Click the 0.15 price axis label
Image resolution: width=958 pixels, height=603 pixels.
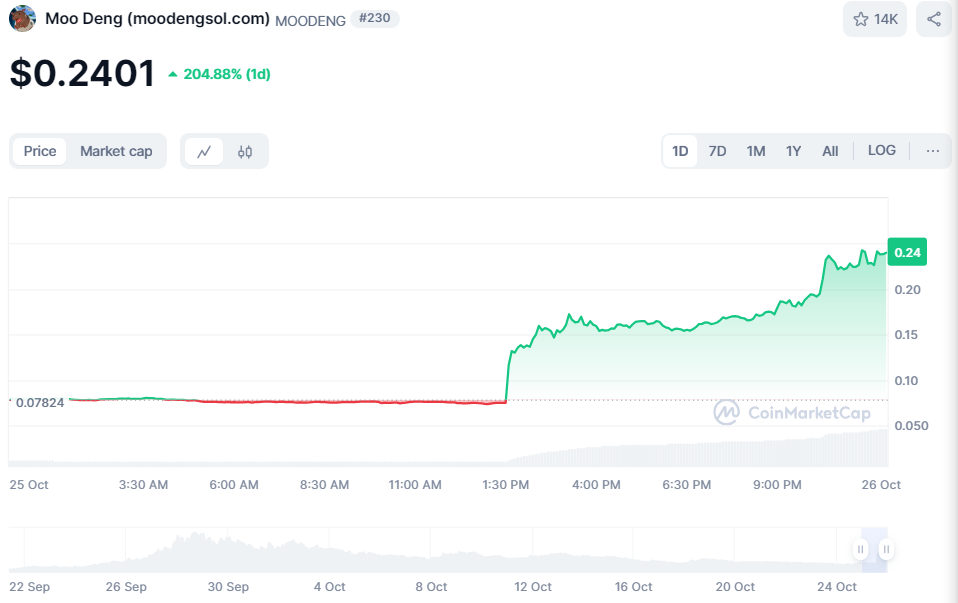point(906,335)
